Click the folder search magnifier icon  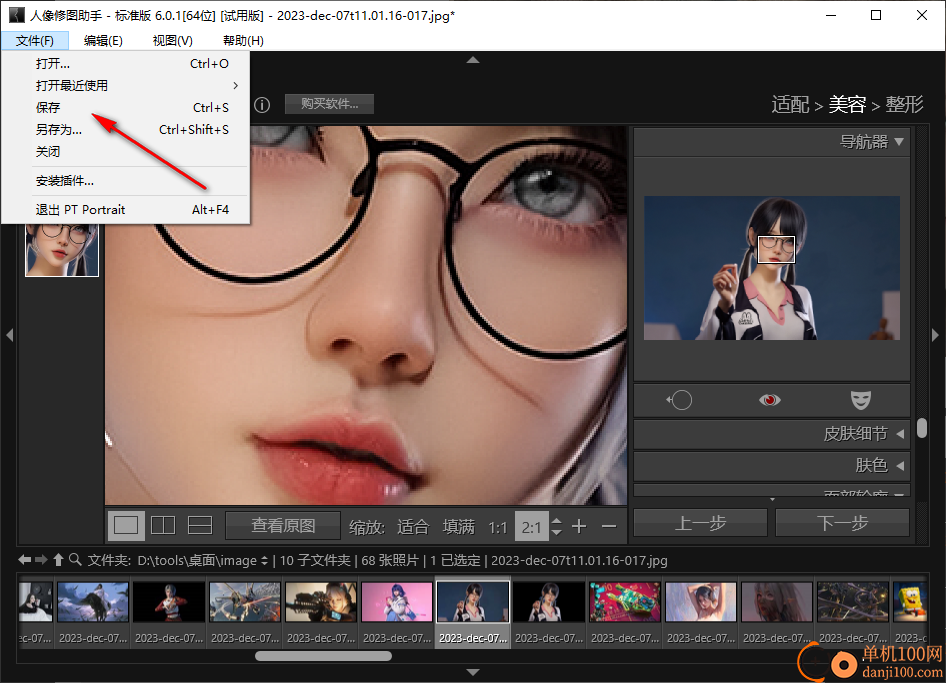[x=75, y=560]
